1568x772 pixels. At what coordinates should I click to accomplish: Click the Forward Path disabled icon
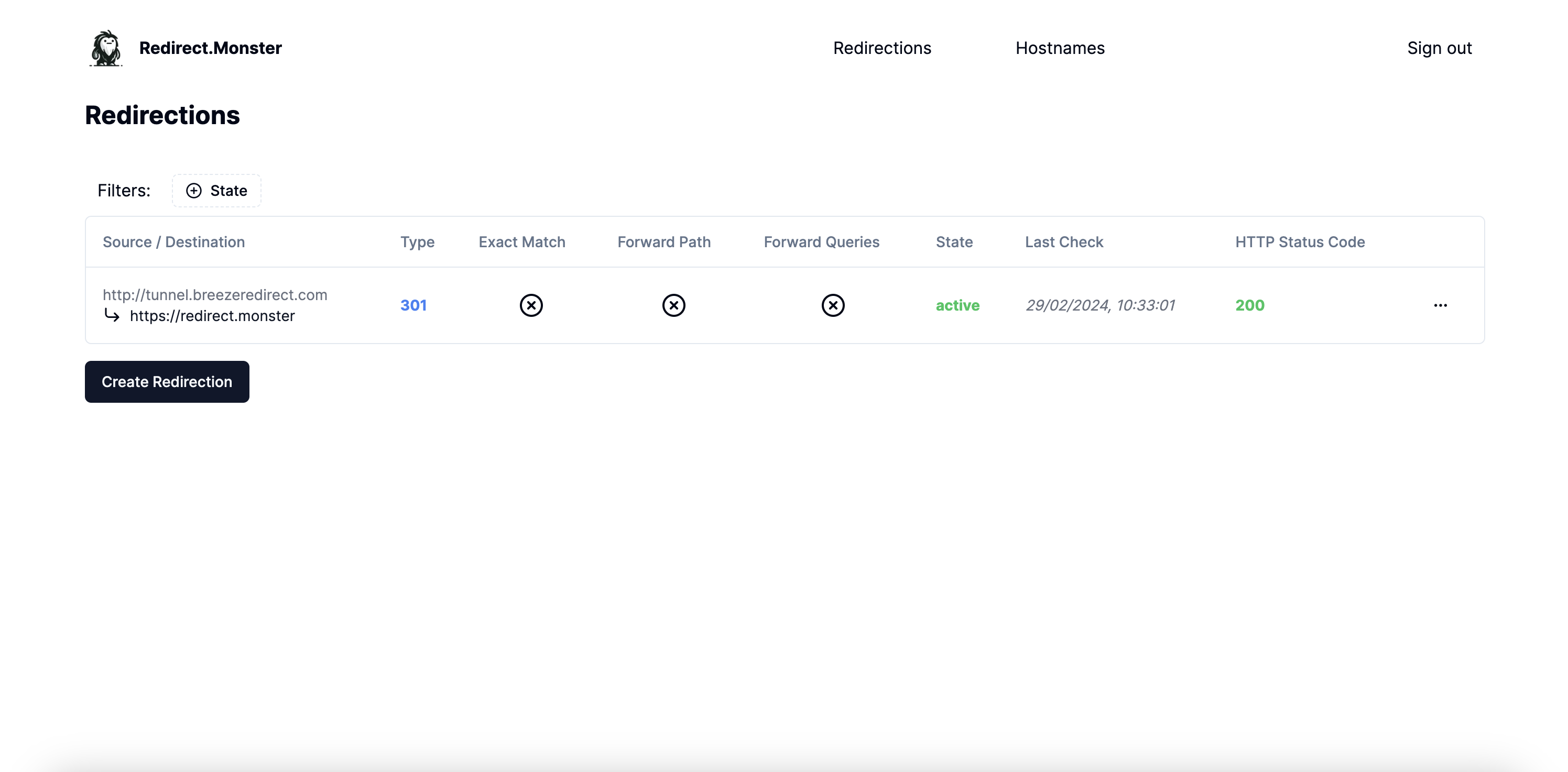[x=673, y=305]
